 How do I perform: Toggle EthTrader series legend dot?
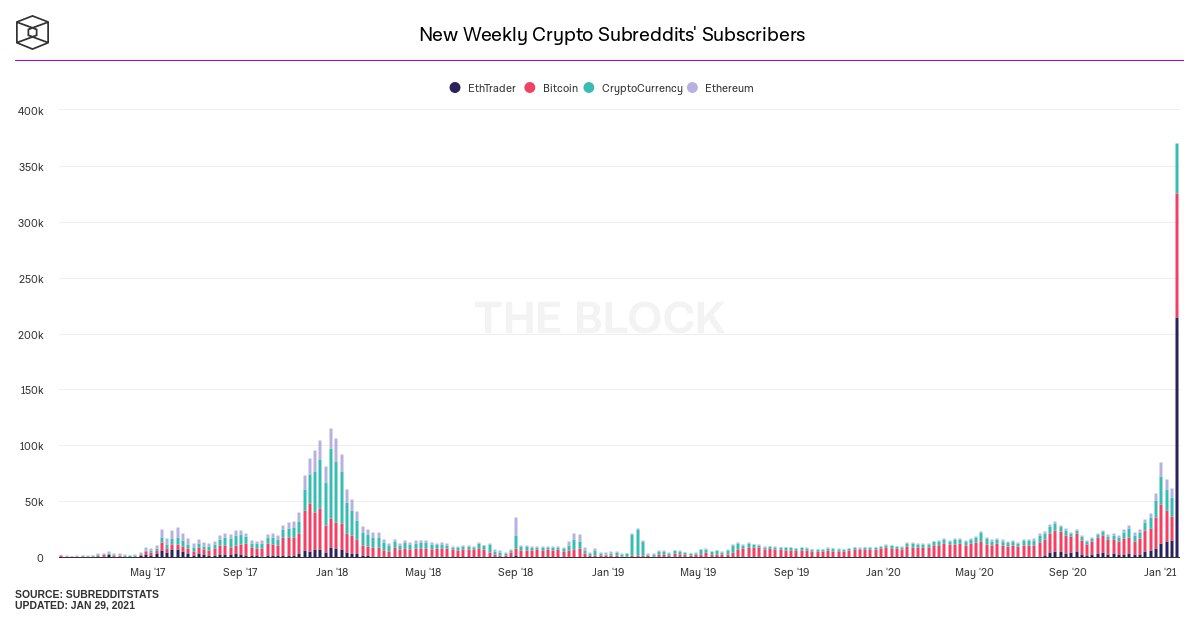pos(455,88)
